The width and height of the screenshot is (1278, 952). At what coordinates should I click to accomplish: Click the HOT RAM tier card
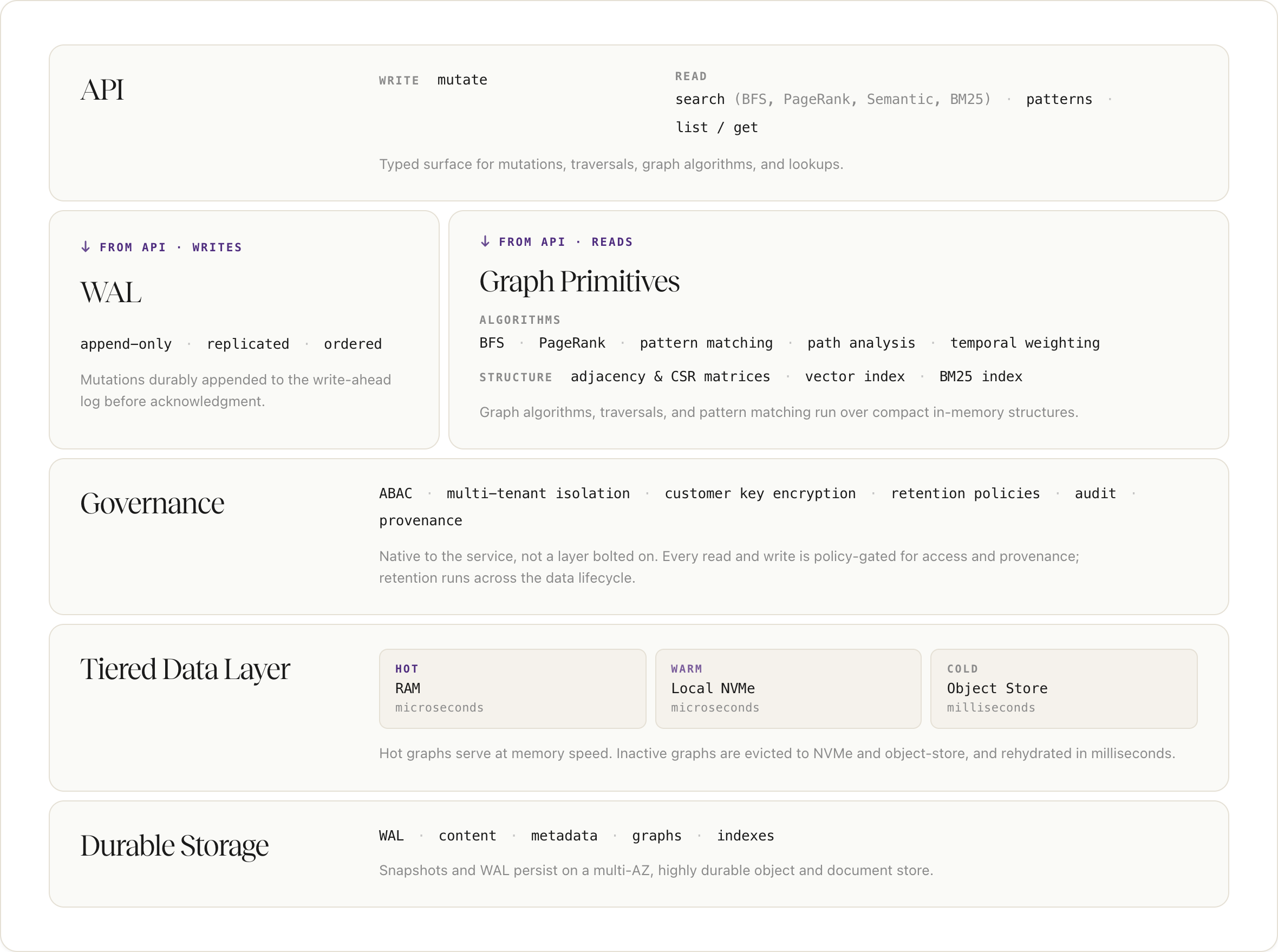point(512,689)
